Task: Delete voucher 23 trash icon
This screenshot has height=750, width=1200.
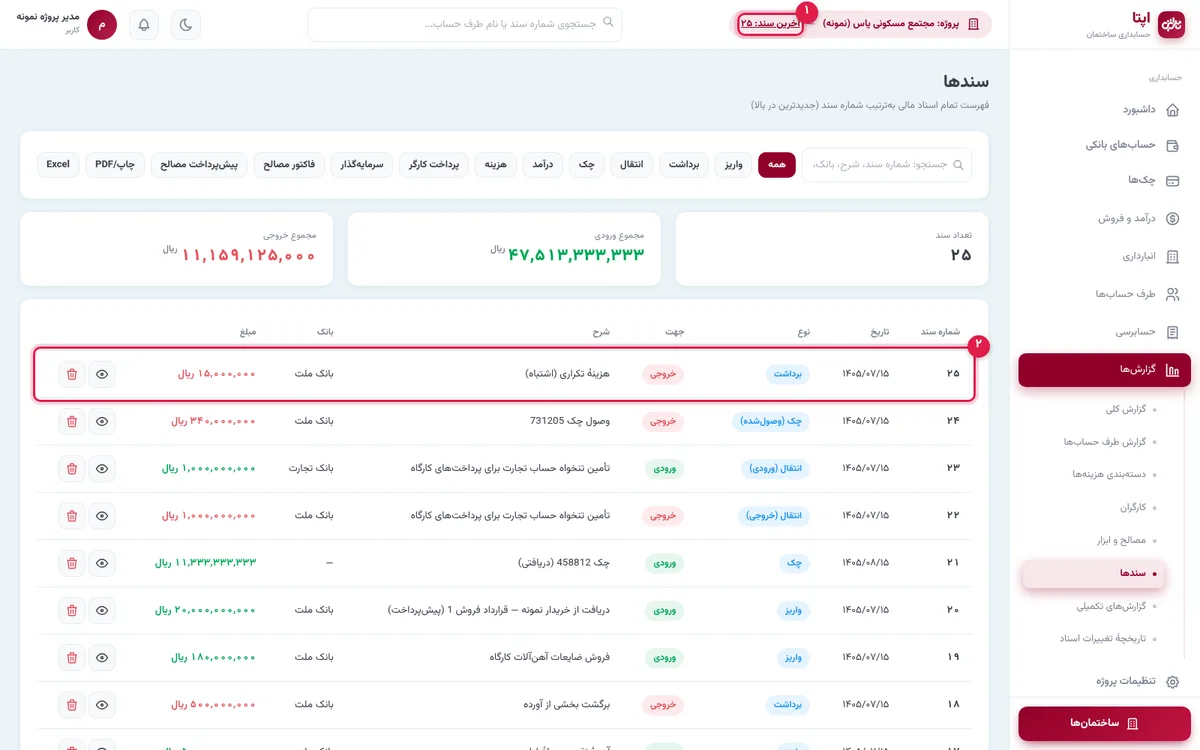Action: [x=72, y=468]
